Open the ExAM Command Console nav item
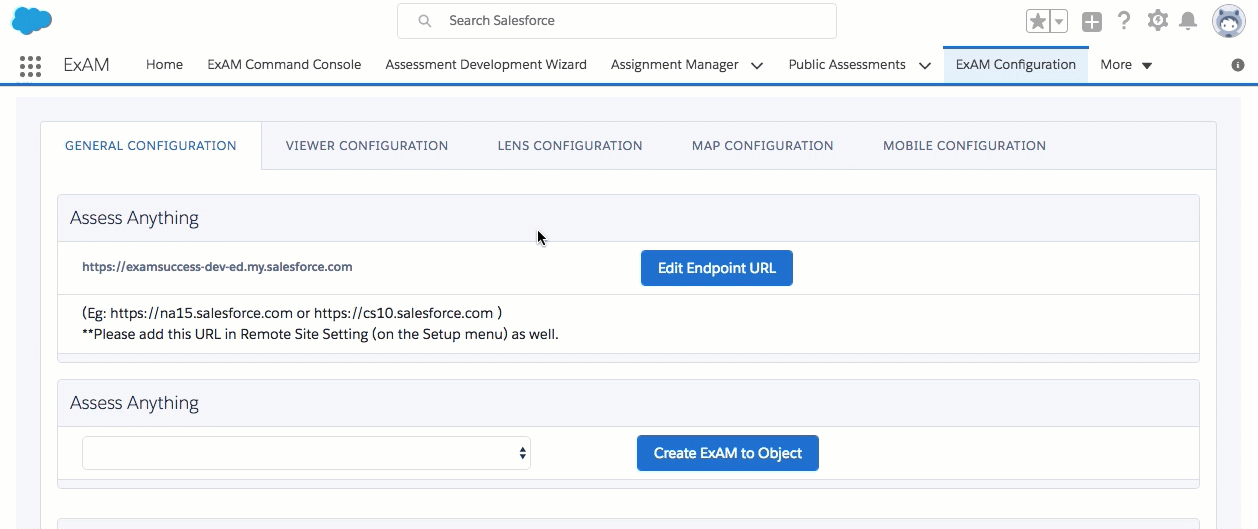This screenshot has height=529, width=1258. [284, 65]
